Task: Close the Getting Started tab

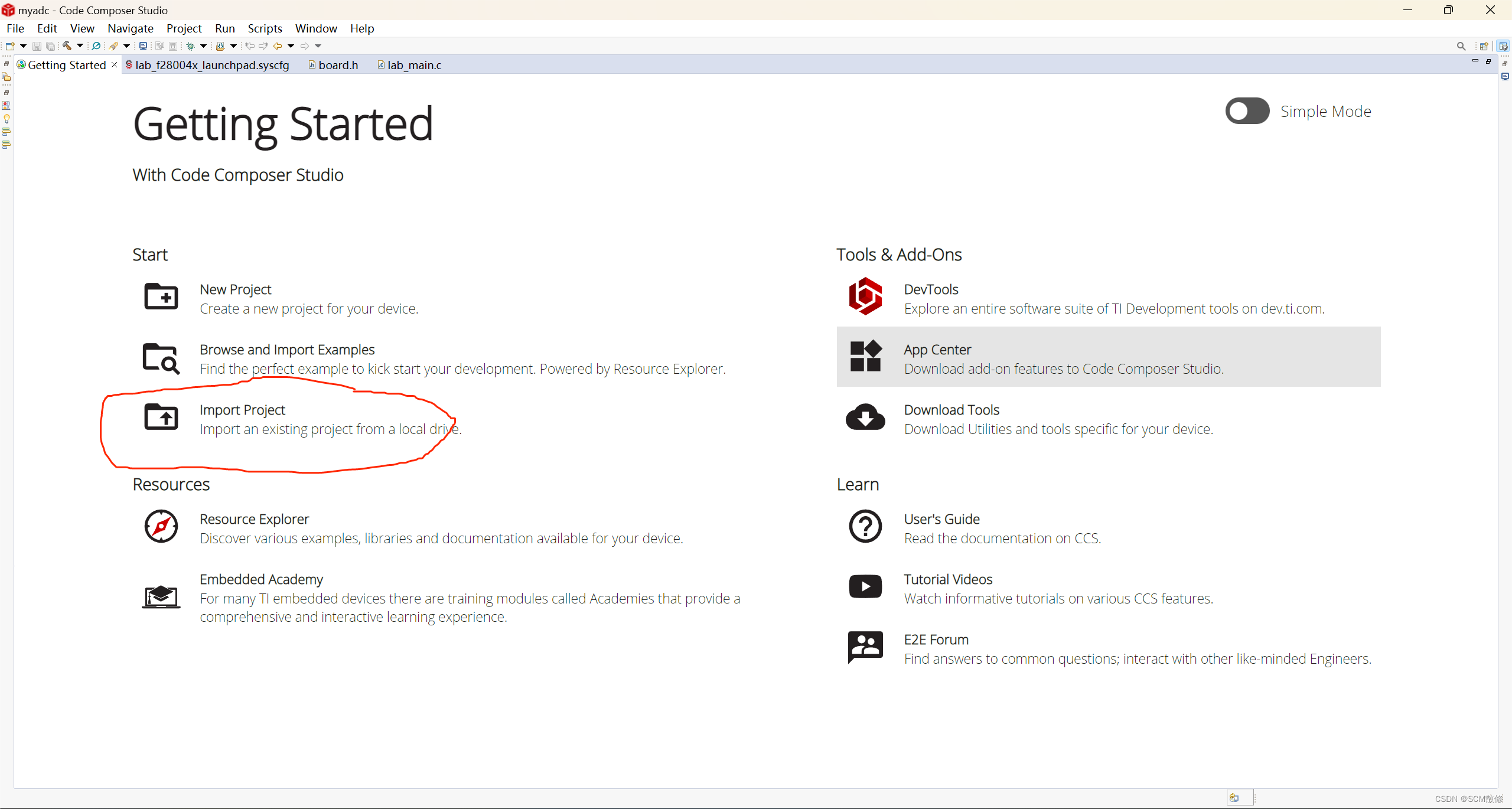Action: coord(114,64)
